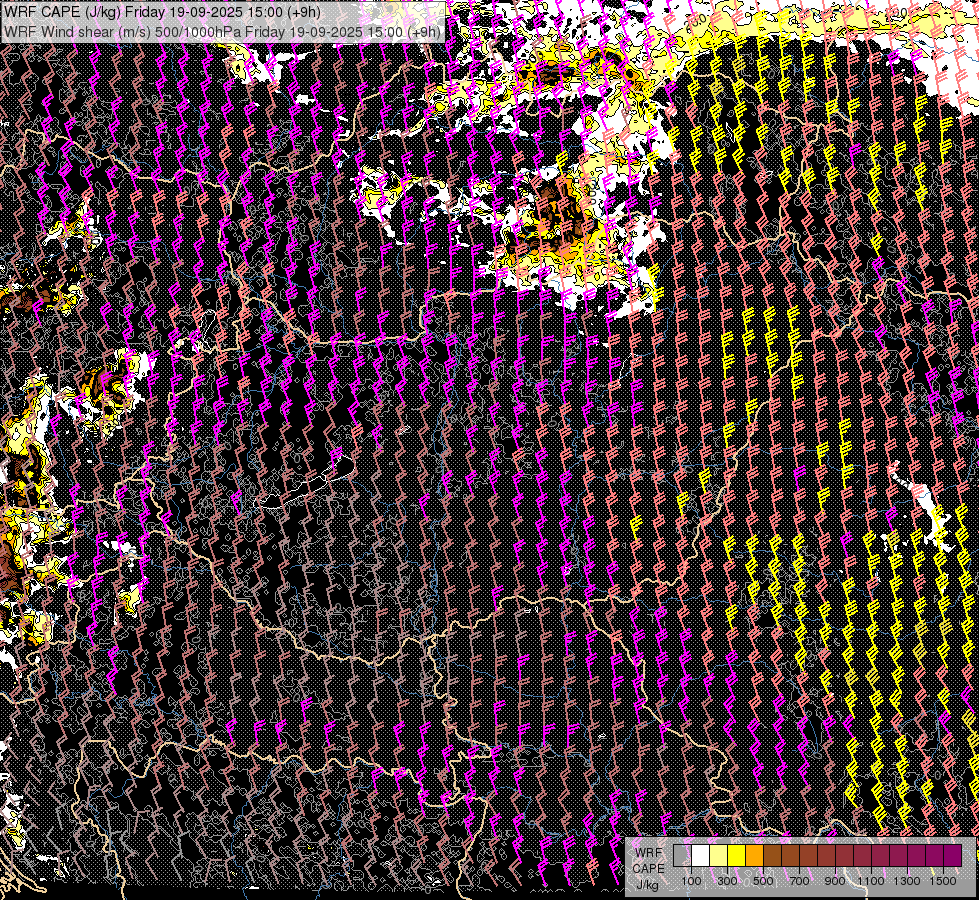979x900 pixels.
Task: Click the gray legend swatch below 100
Action: (x=682, y=855)
